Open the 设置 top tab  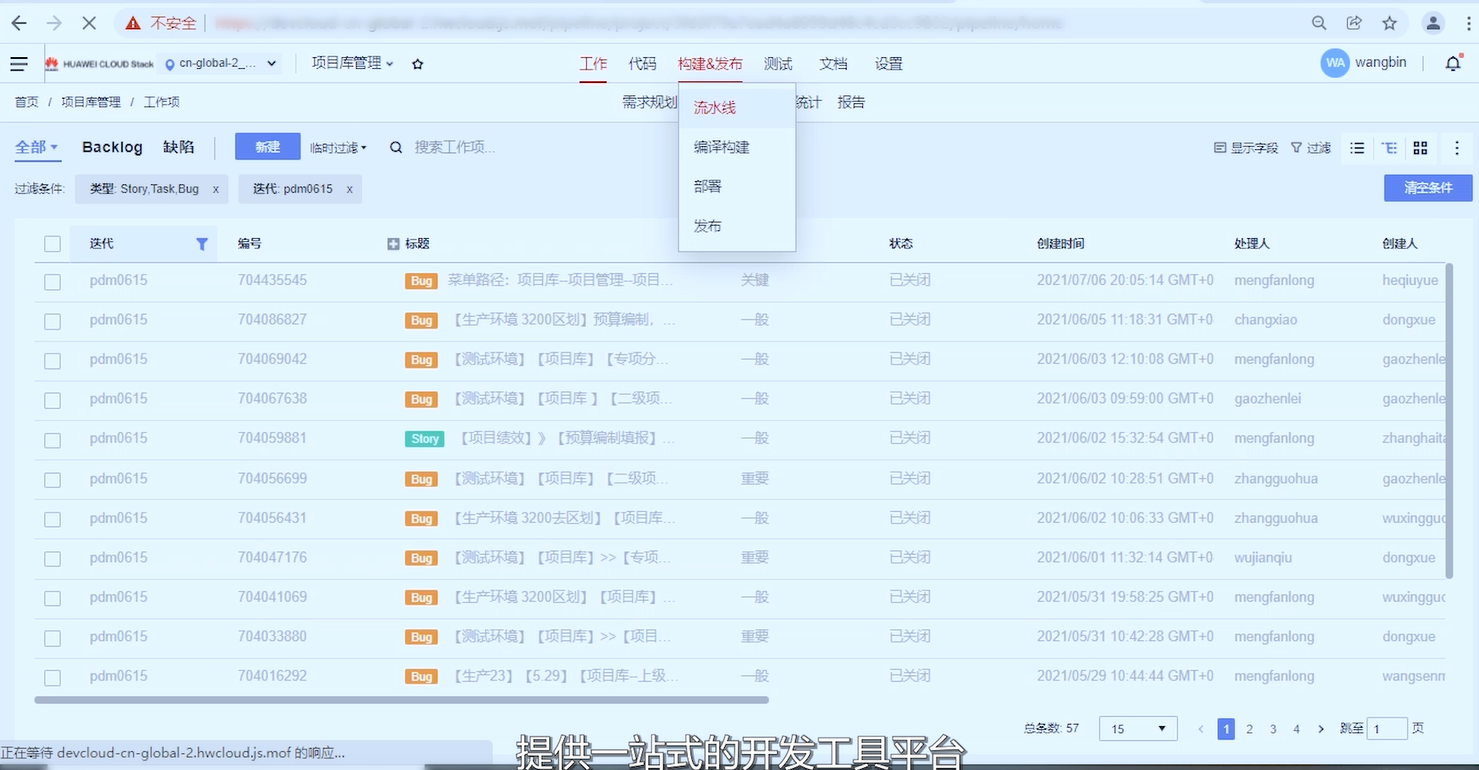click(889, 63)
